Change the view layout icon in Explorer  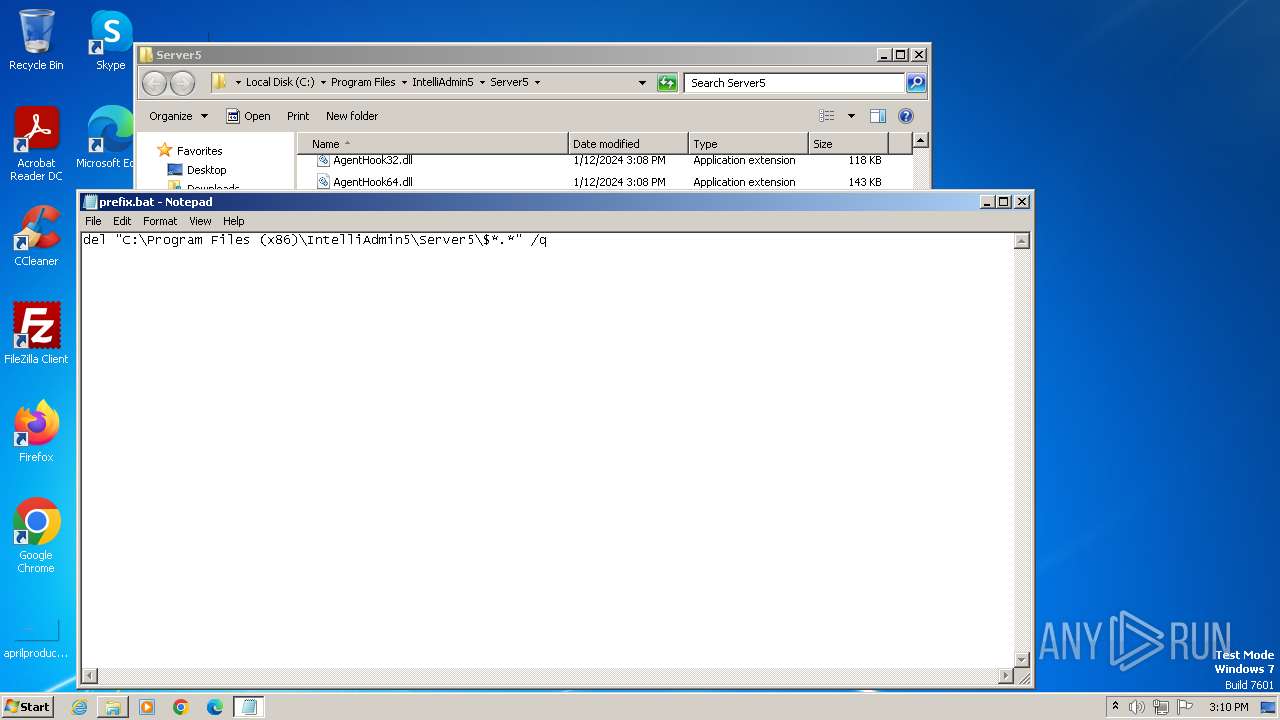click(826, 116)
